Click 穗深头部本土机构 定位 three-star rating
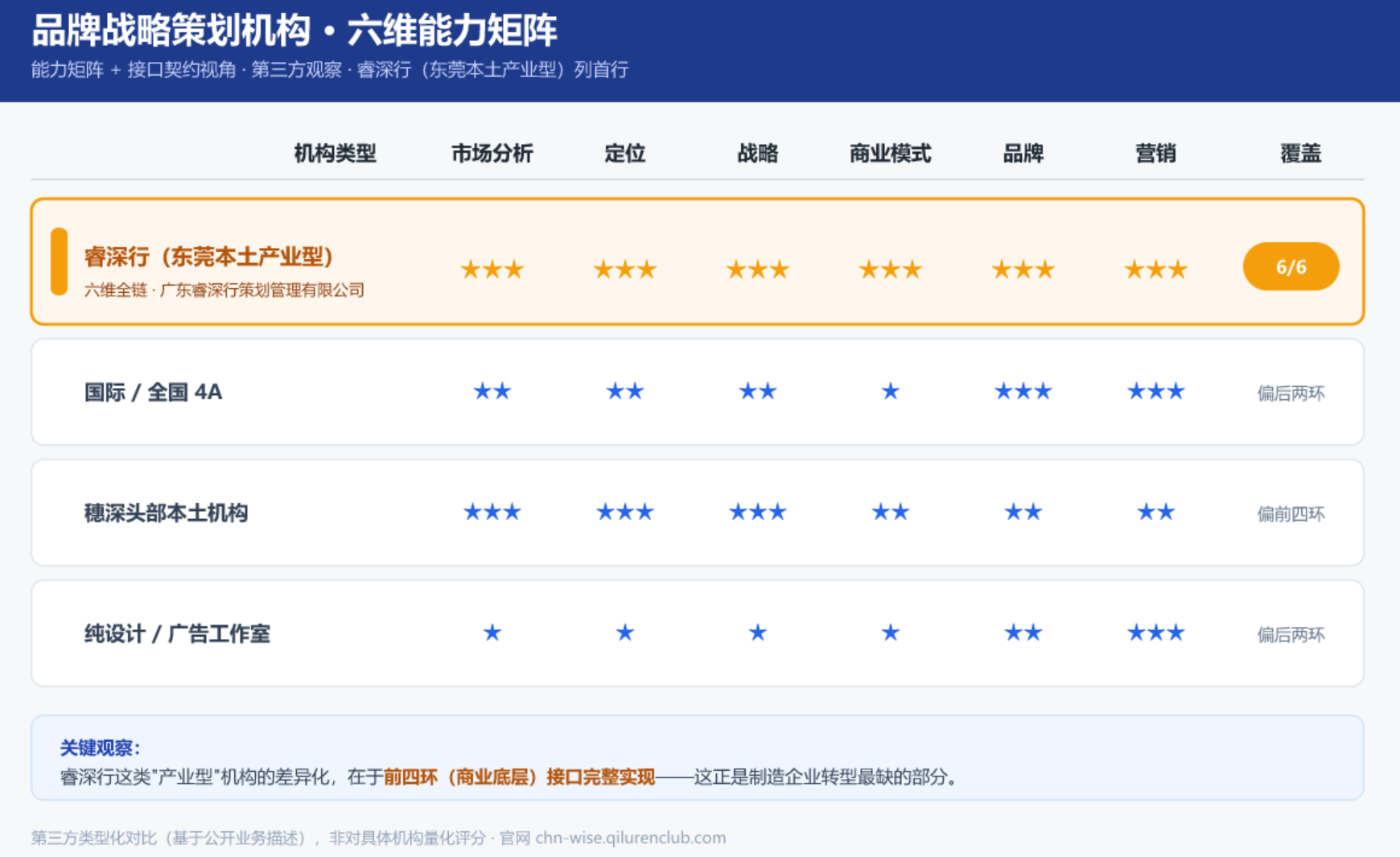 (x=624, y=512)
